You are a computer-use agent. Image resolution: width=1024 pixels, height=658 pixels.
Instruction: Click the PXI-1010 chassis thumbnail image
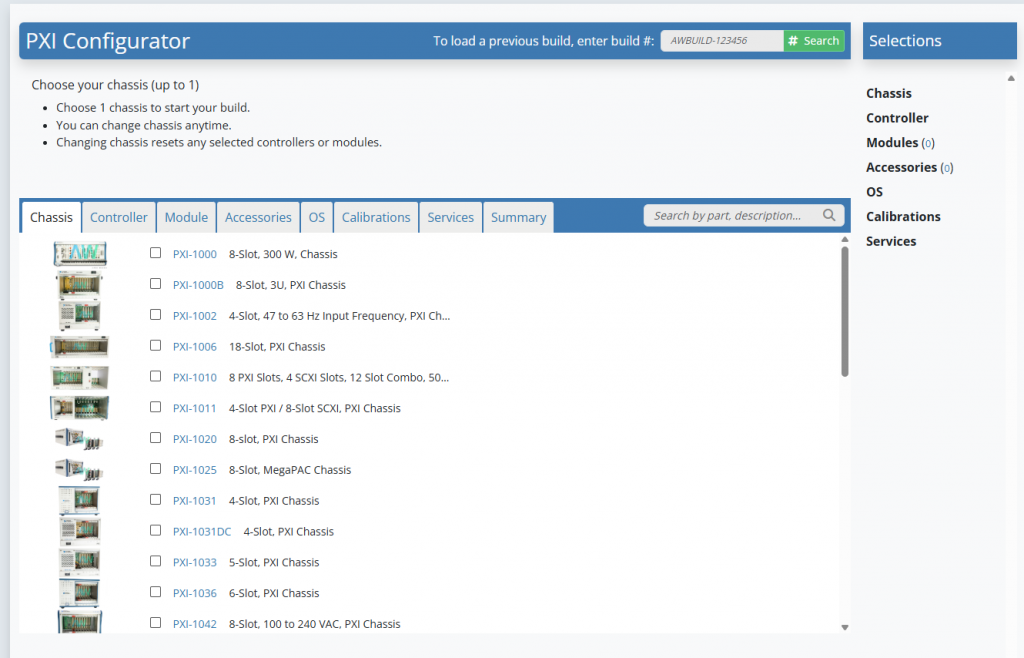[x=80, y=377]
